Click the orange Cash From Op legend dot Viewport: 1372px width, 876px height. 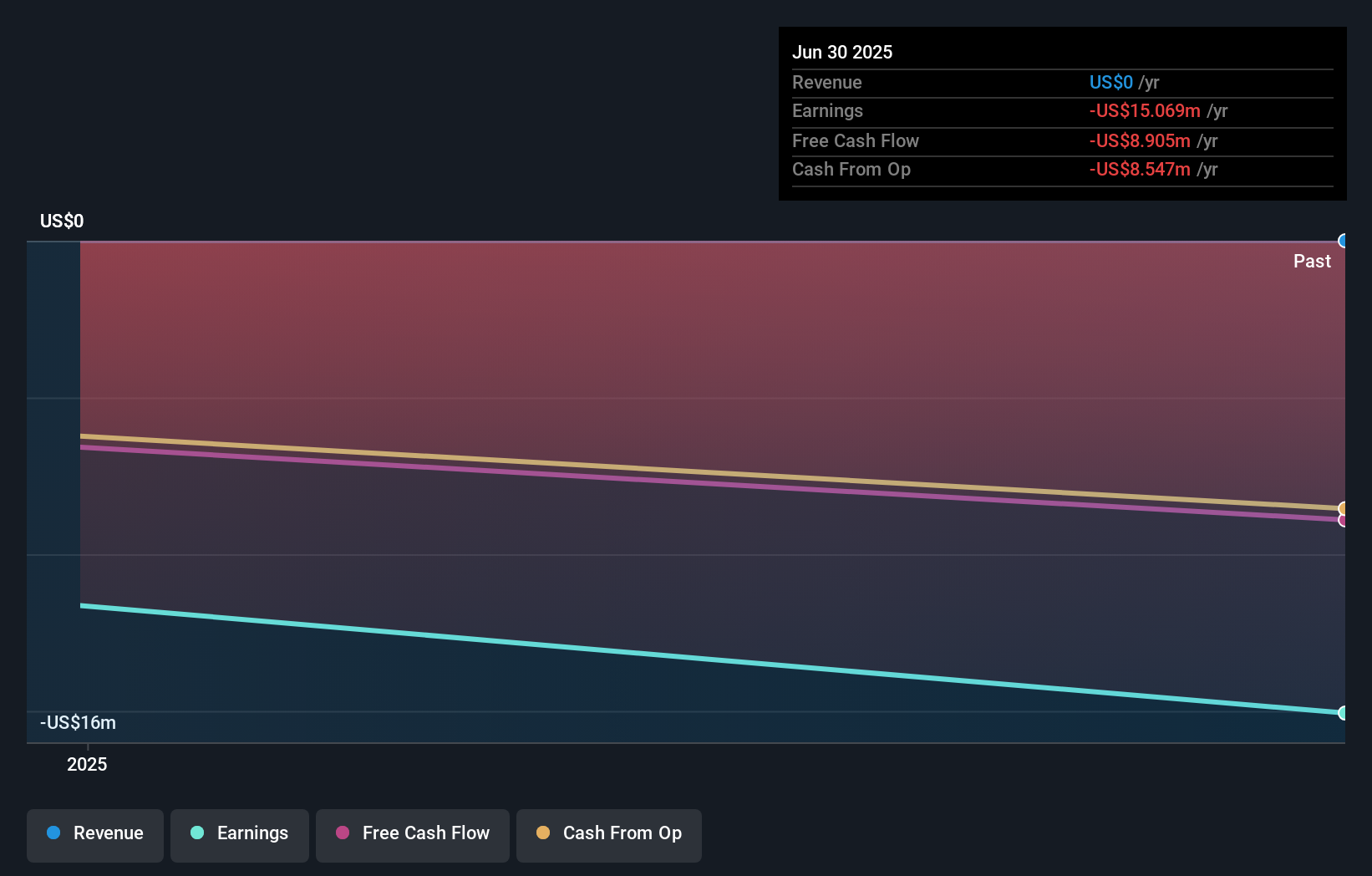(543, 833)
